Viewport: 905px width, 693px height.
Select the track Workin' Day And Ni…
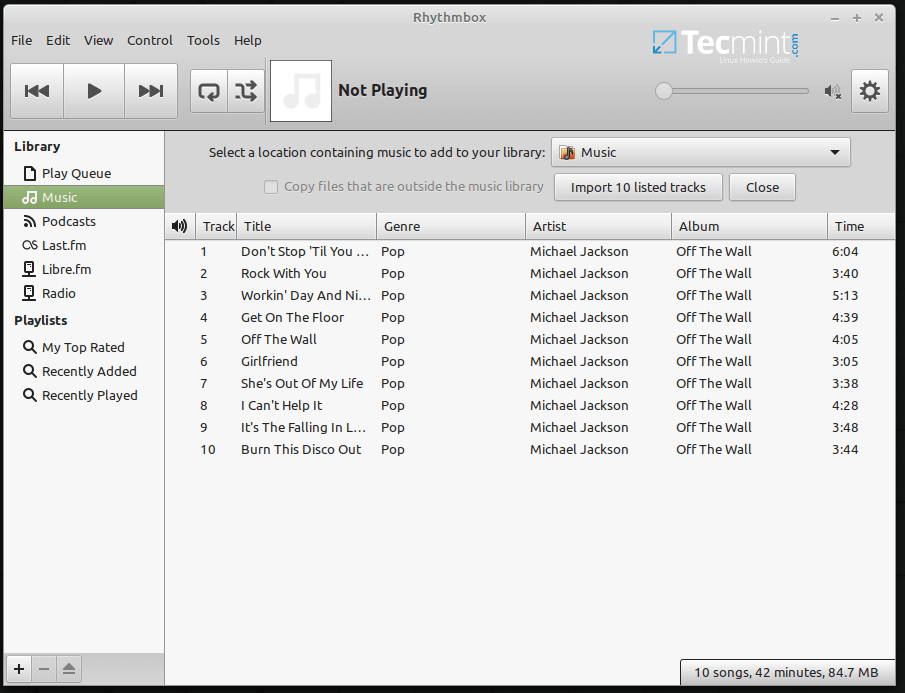pyautogui.click(x=530, y=295)
